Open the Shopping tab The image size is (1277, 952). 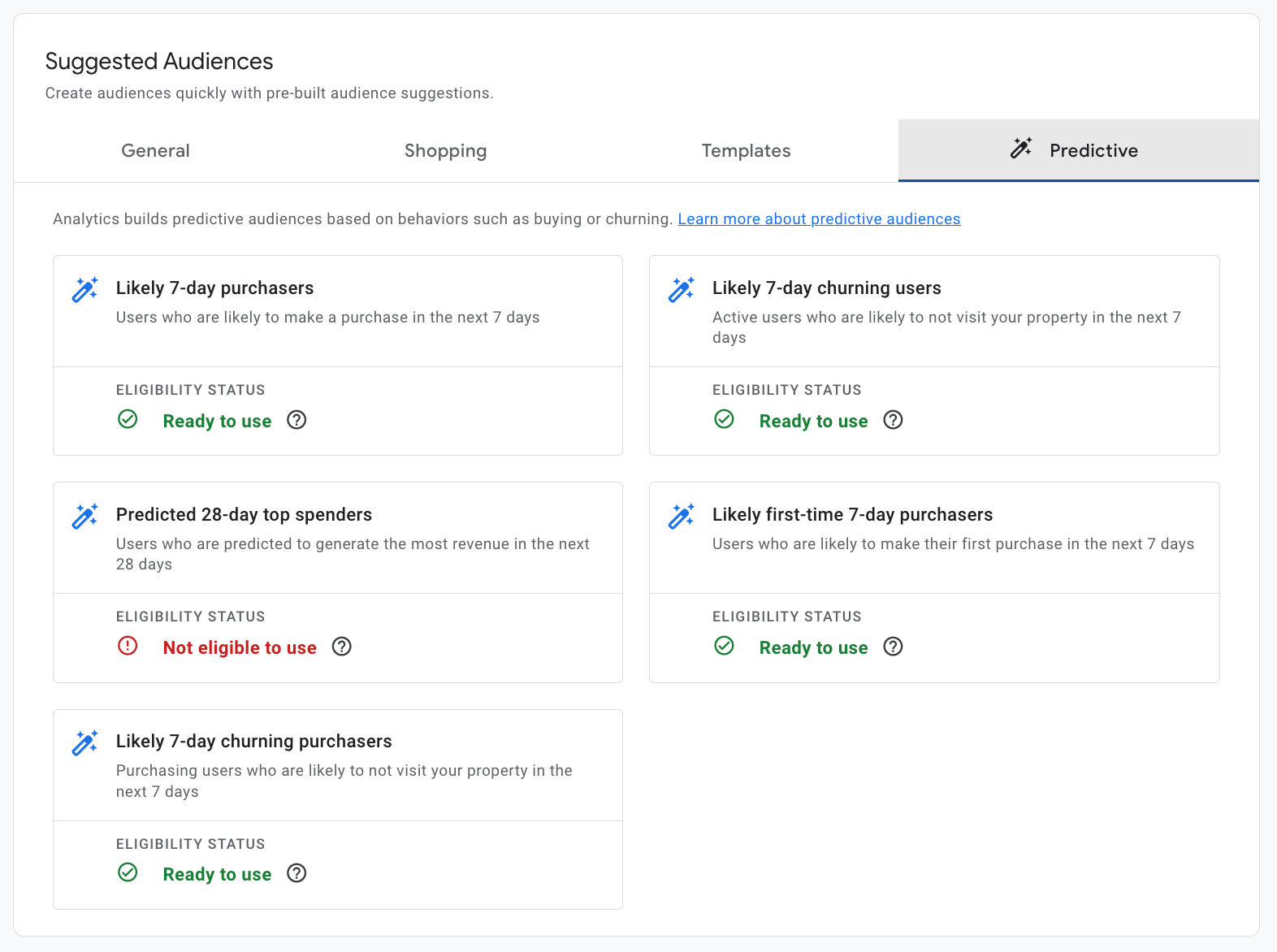coord(445,151)
